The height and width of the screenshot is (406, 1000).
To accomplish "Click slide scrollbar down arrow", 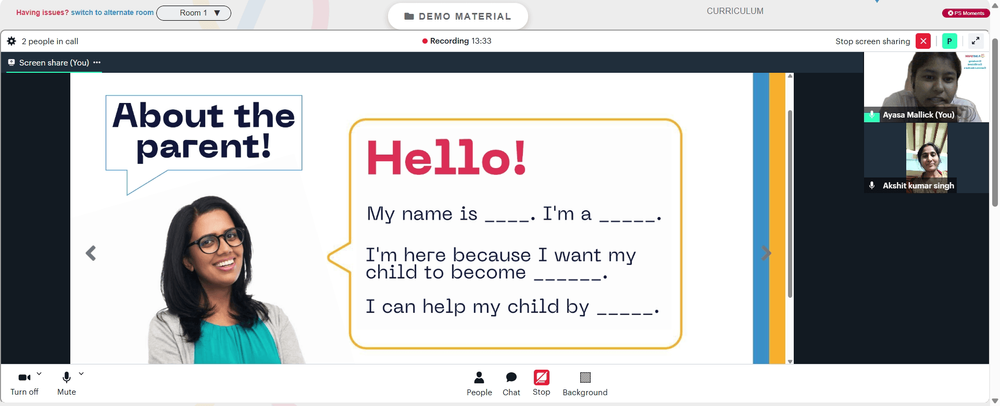I will tap(790, 361).
